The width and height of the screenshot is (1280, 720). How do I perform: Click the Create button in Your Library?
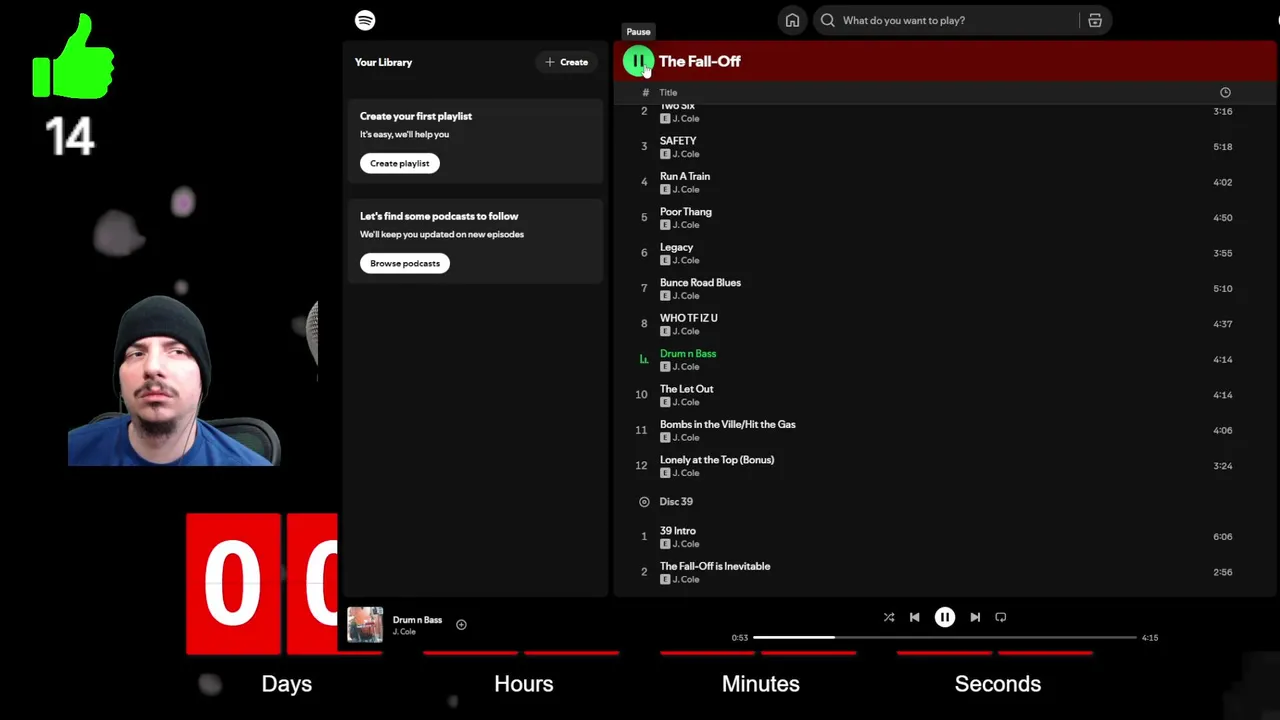click(566, 62)
